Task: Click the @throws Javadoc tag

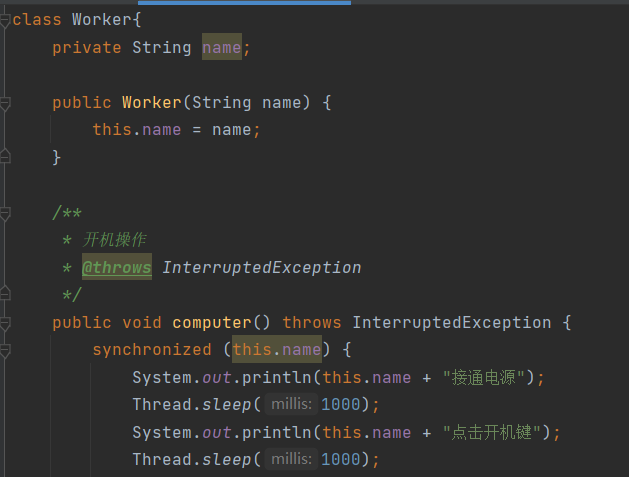Action: 116,268
